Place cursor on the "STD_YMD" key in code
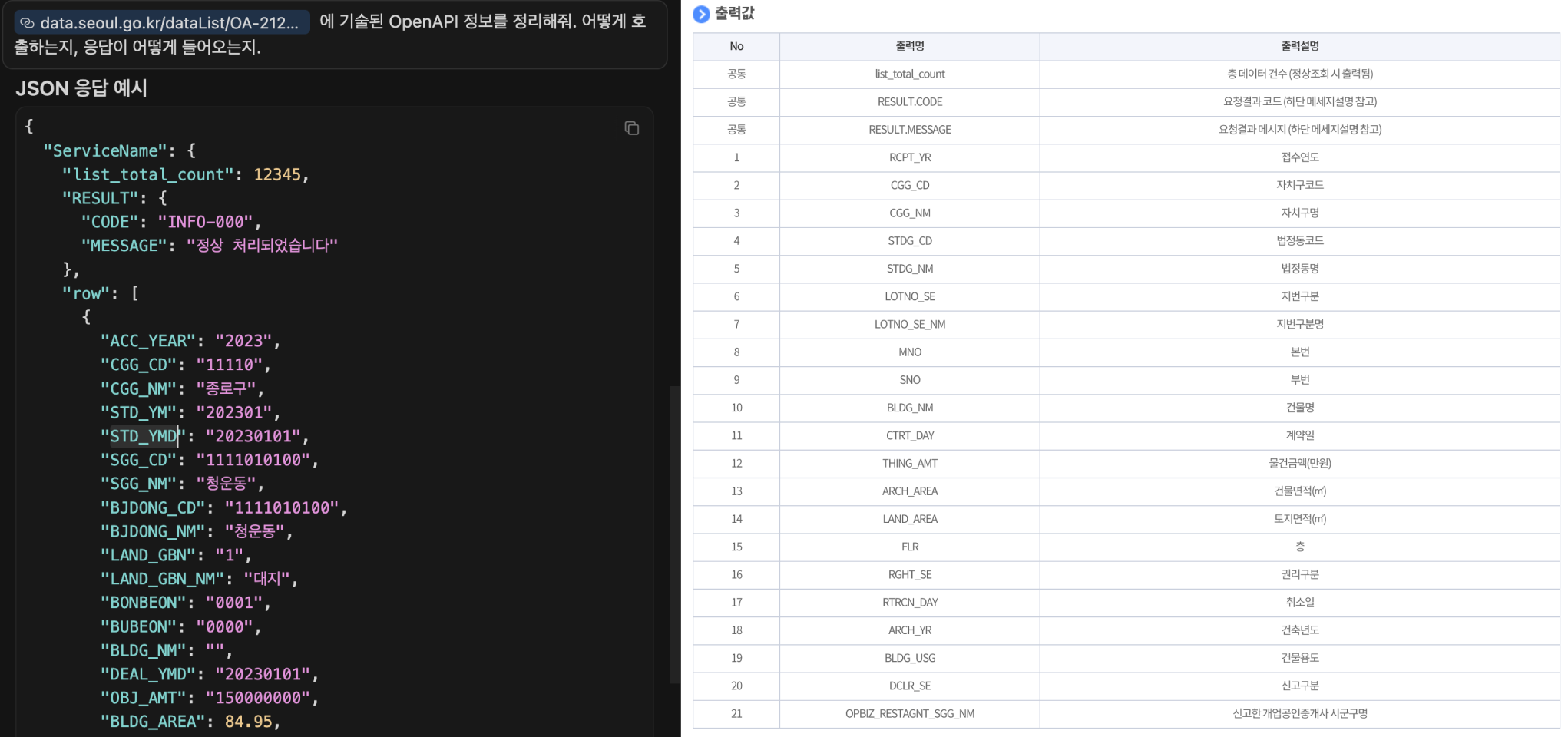1568x737 pixels. click(x=144, y=436)
